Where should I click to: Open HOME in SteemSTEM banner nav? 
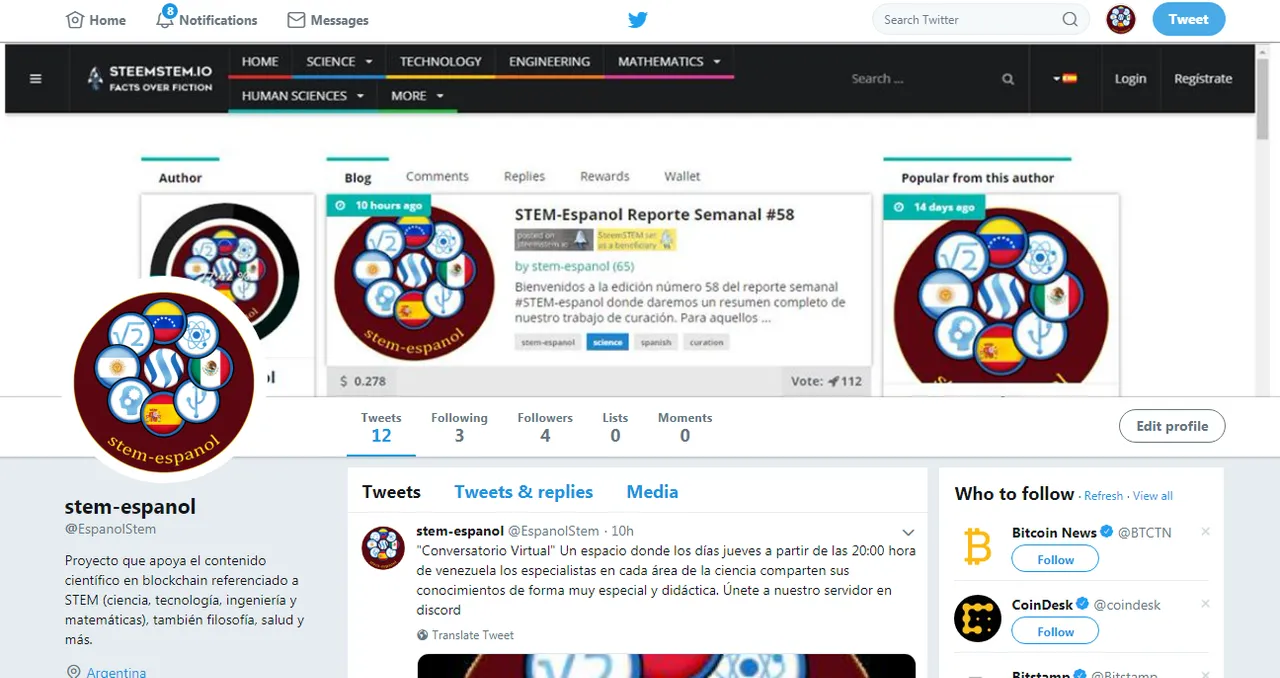pos(260,61)
